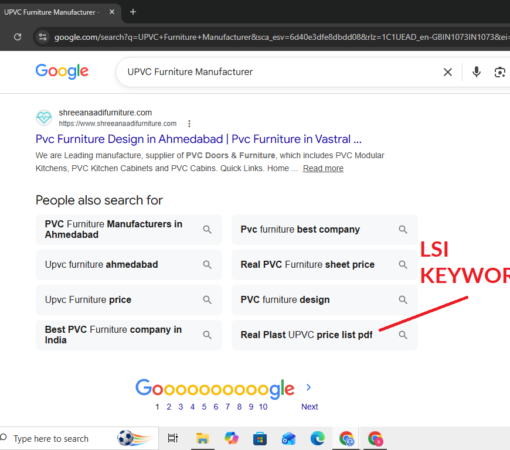Image resolution: width=510 pixels, height=450 pixels.
Task: Open the three-dot menu for shreeanaadifurniture result
Action: click(x=189, y=124)
